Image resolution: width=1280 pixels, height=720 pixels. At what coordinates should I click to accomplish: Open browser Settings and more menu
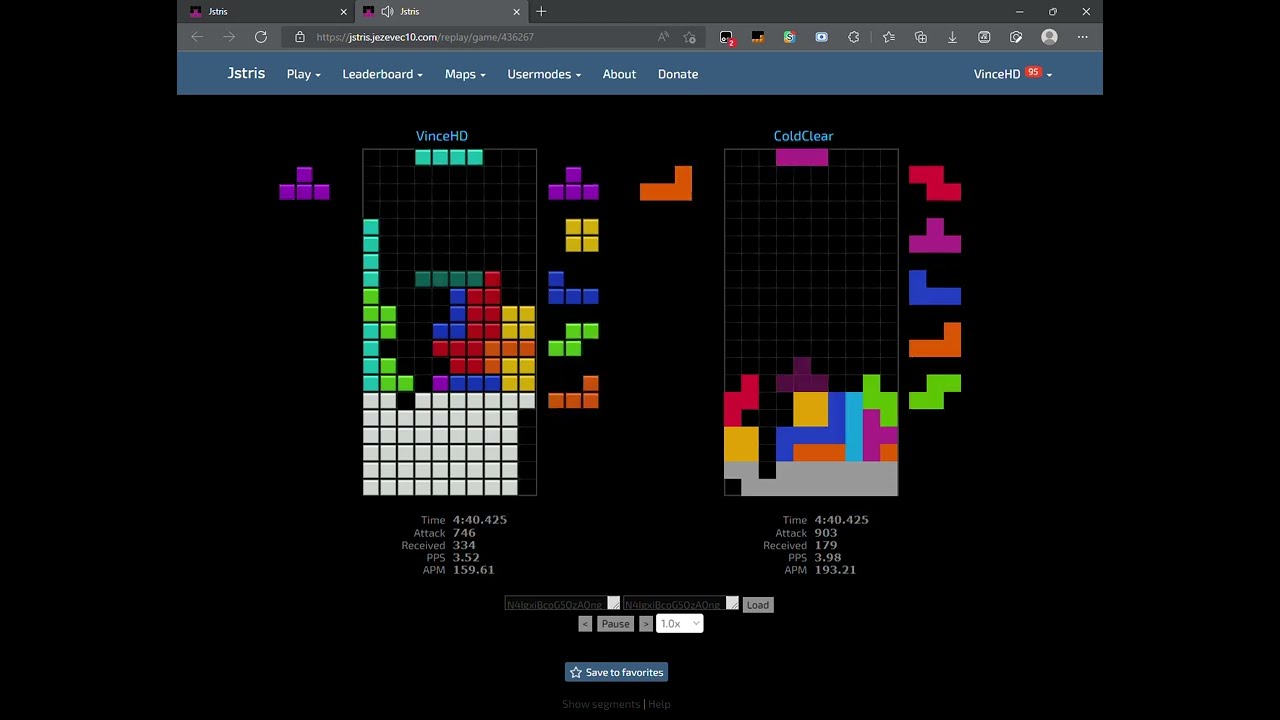pyautogui.click(x=1083, y=37)
